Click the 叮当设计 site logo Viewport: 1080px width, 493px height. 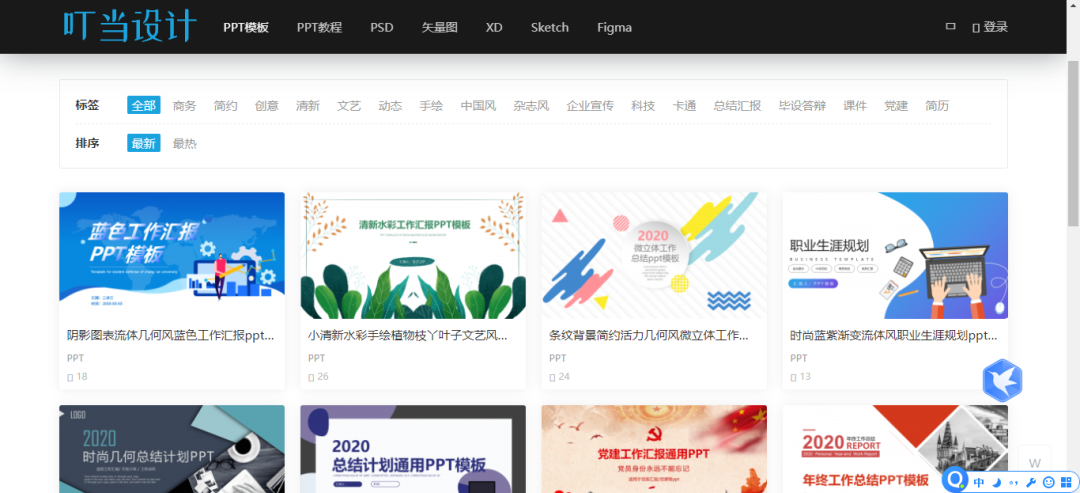tap(129, 26)
